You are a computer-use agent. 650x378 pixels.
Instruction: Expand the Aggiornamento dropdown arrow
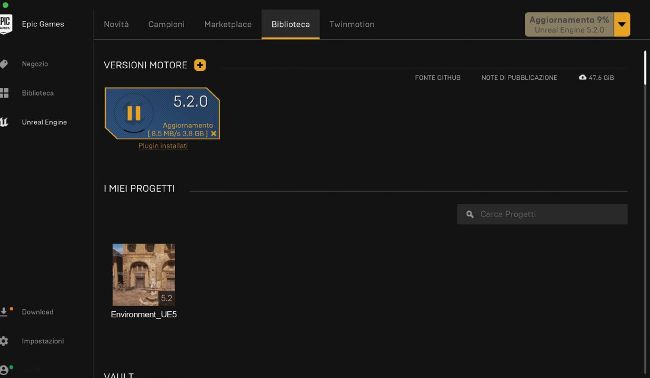[622, 24]
